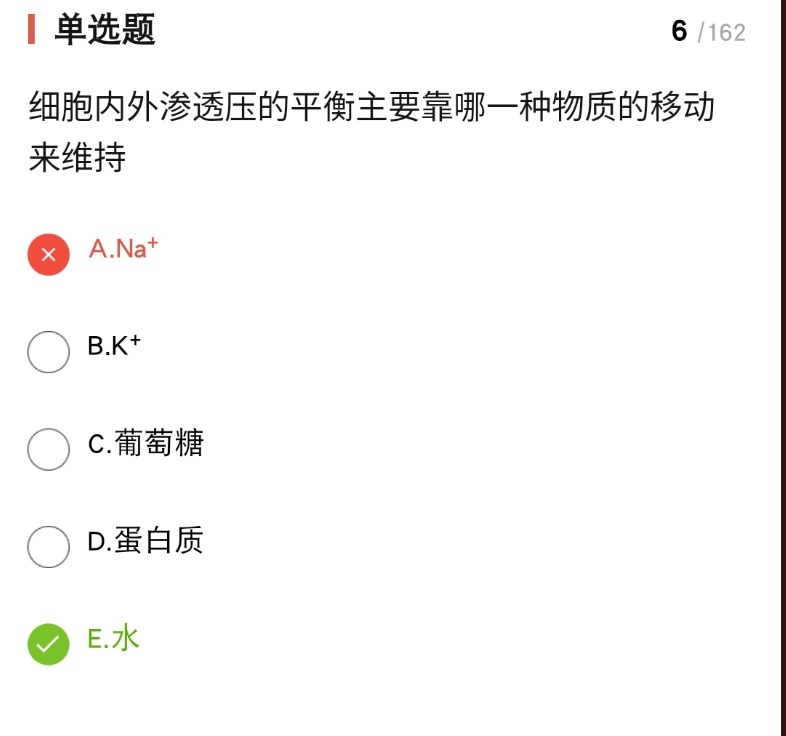Viewport: 786px width, 736px height.
Task: Click the current question number 6
Action: pos(680,31)
